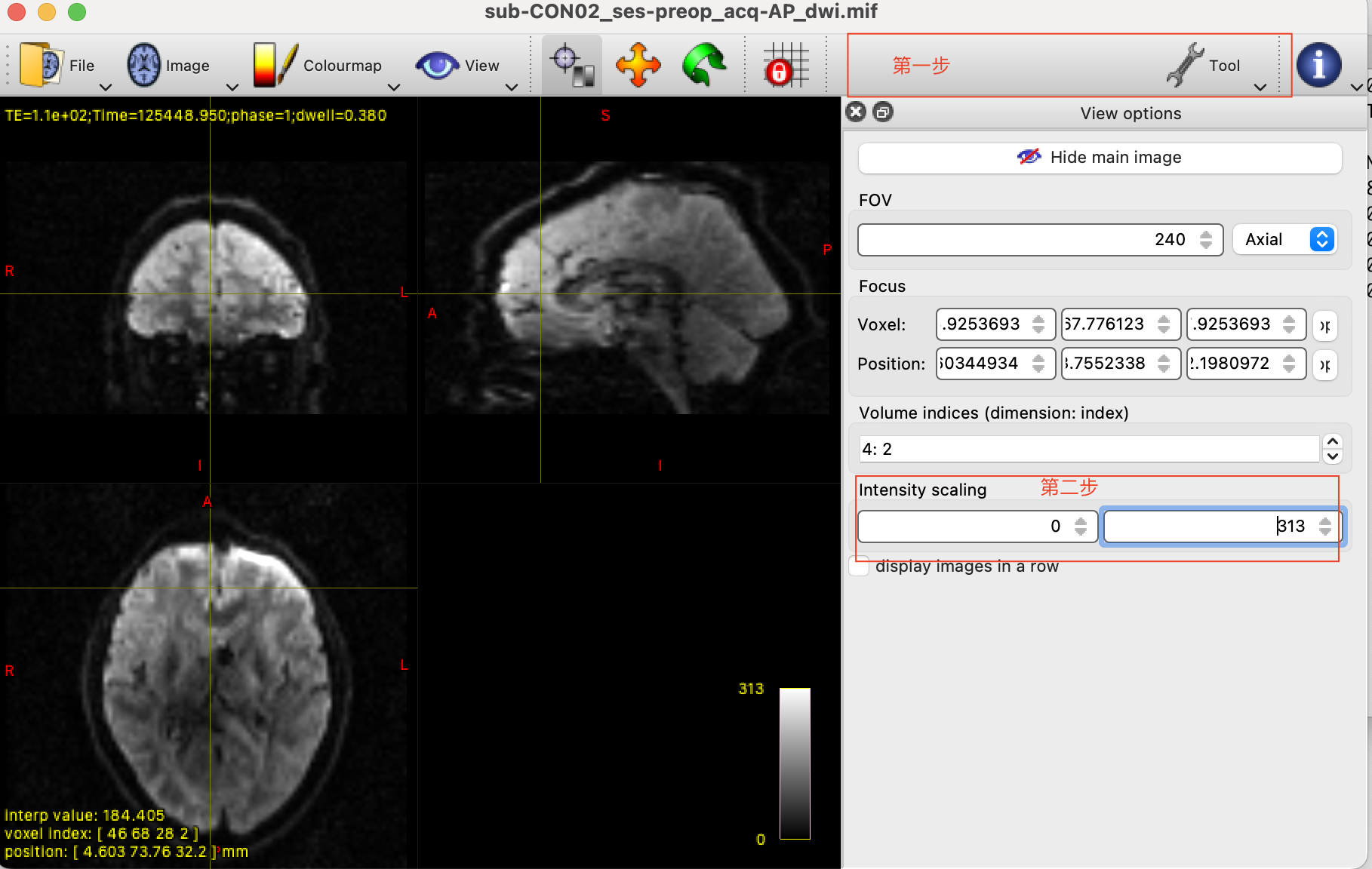The width and height of the screenshot is (1372, 869).
Task: Increase volume index with up arrow
Action: coord(1333,442)
